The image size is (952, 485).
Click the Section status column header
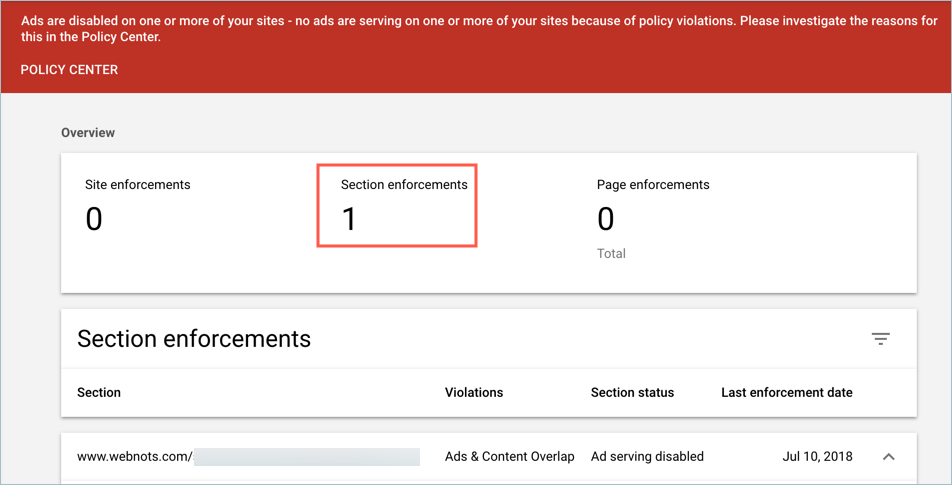pos(632,393)
